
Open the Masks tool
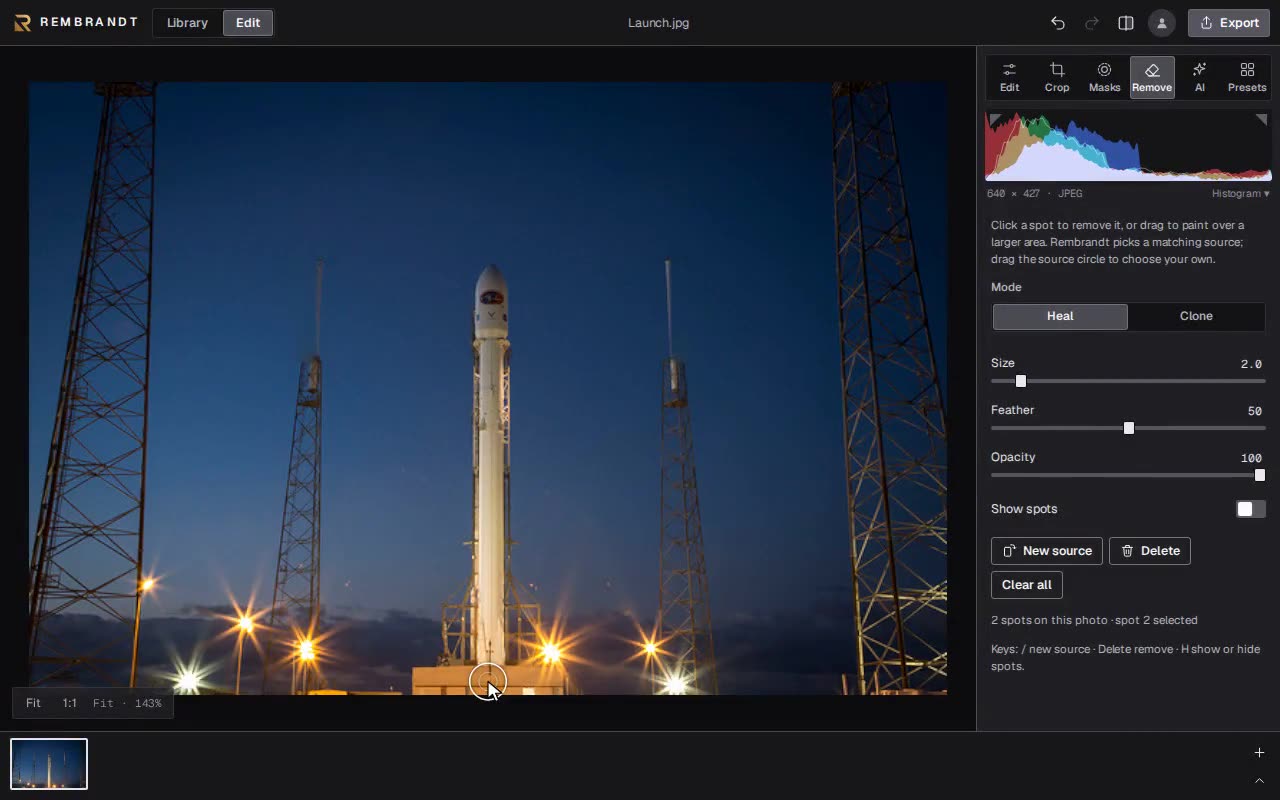[1104, 77]
